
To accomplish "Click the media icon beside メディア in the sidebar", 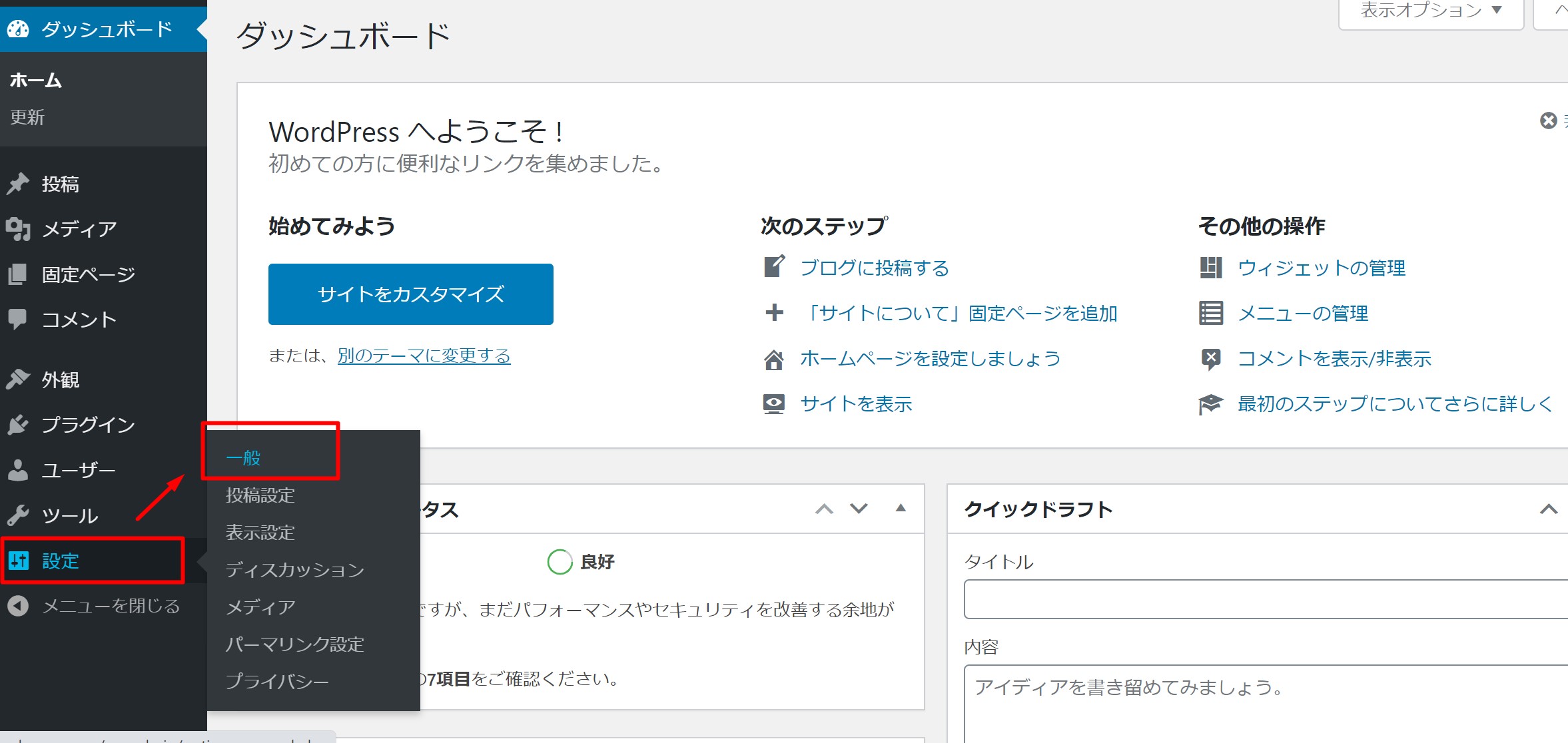I will (x=18, y=229).
